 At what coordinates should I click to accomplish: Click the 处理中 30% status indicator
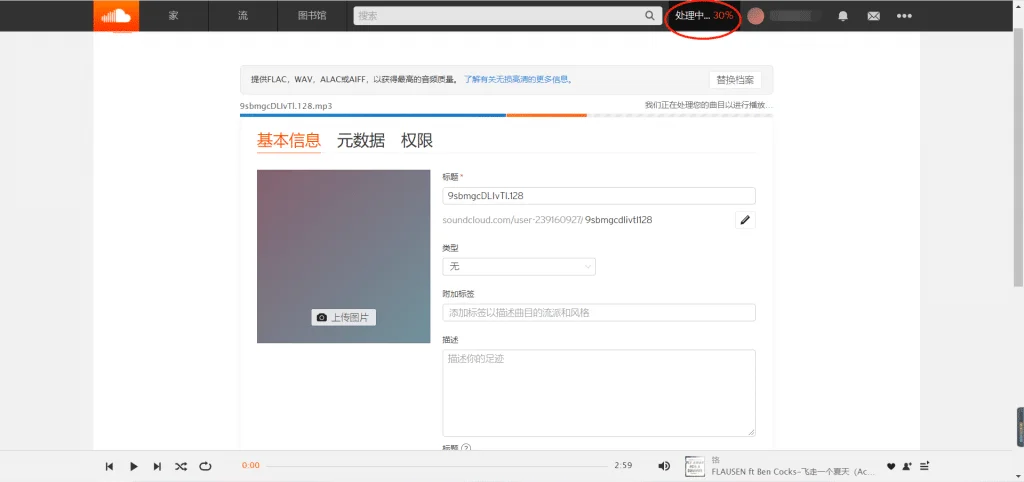(x=704, y=16)
